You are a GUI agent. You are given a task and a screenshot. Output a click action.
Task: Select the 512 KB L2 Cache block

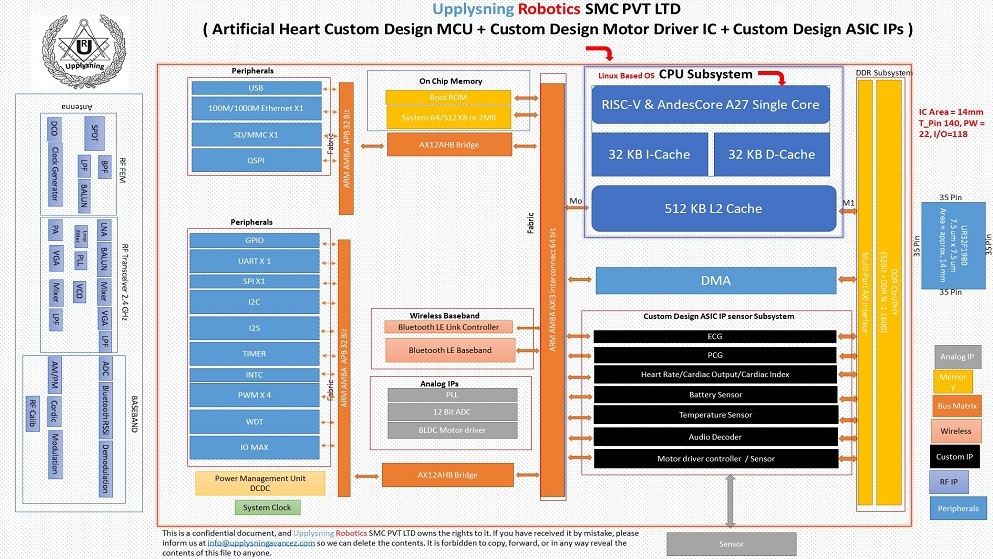pyautogui.click(x=714, y=208)
